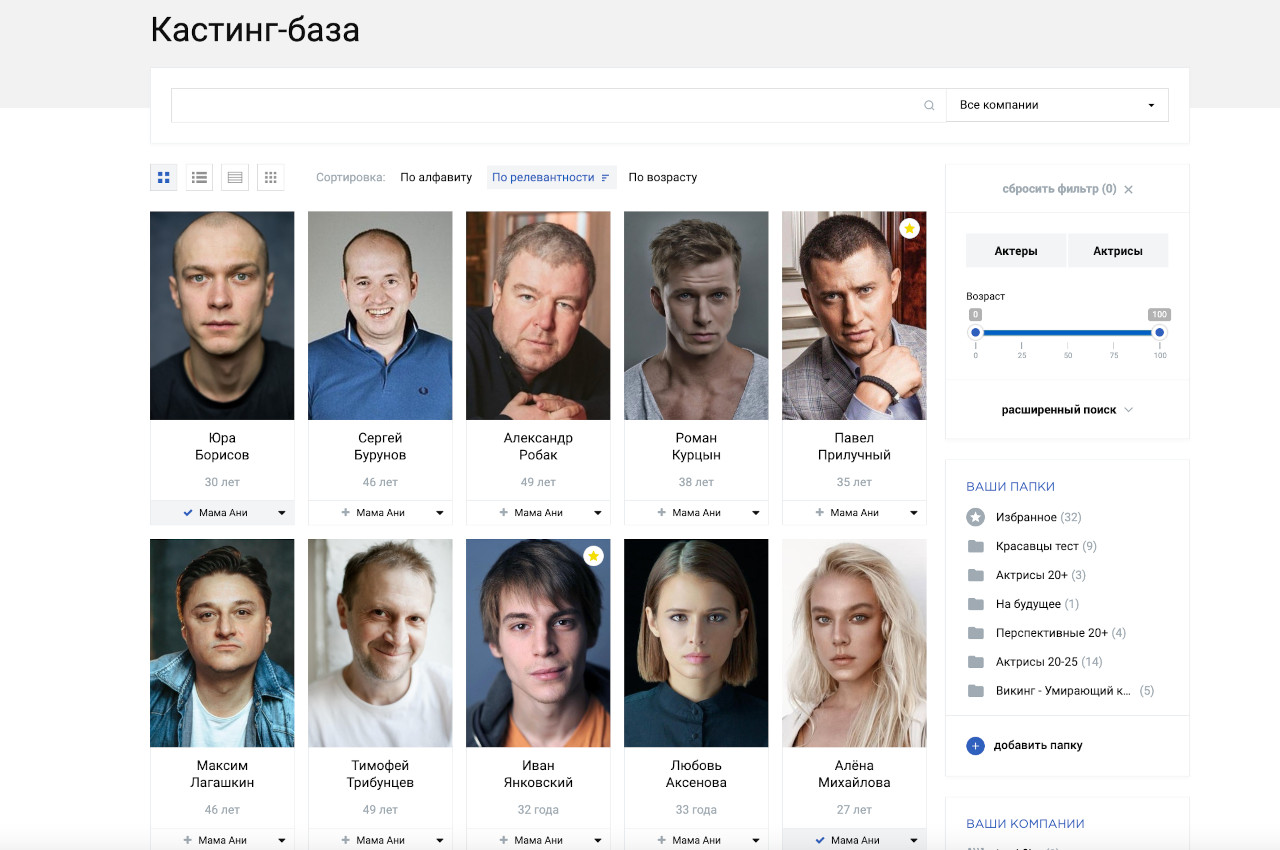
Task: Open folder dropdown arrow under Александр Робак
Action: (x=598, y=513)
